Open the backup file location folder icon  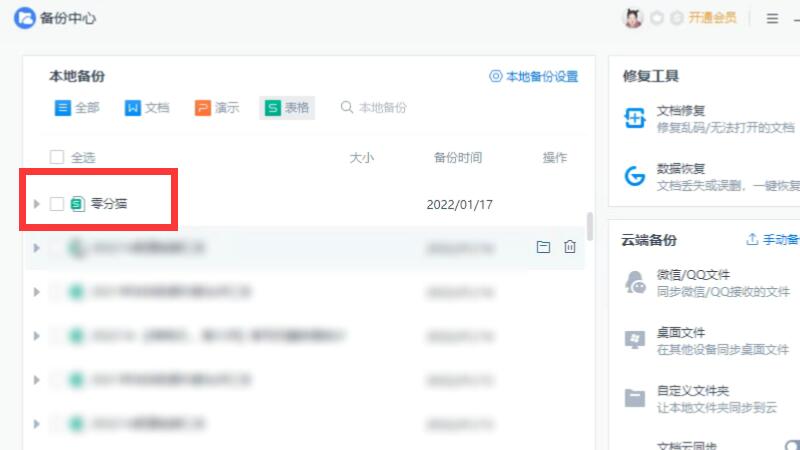(543, 247)
